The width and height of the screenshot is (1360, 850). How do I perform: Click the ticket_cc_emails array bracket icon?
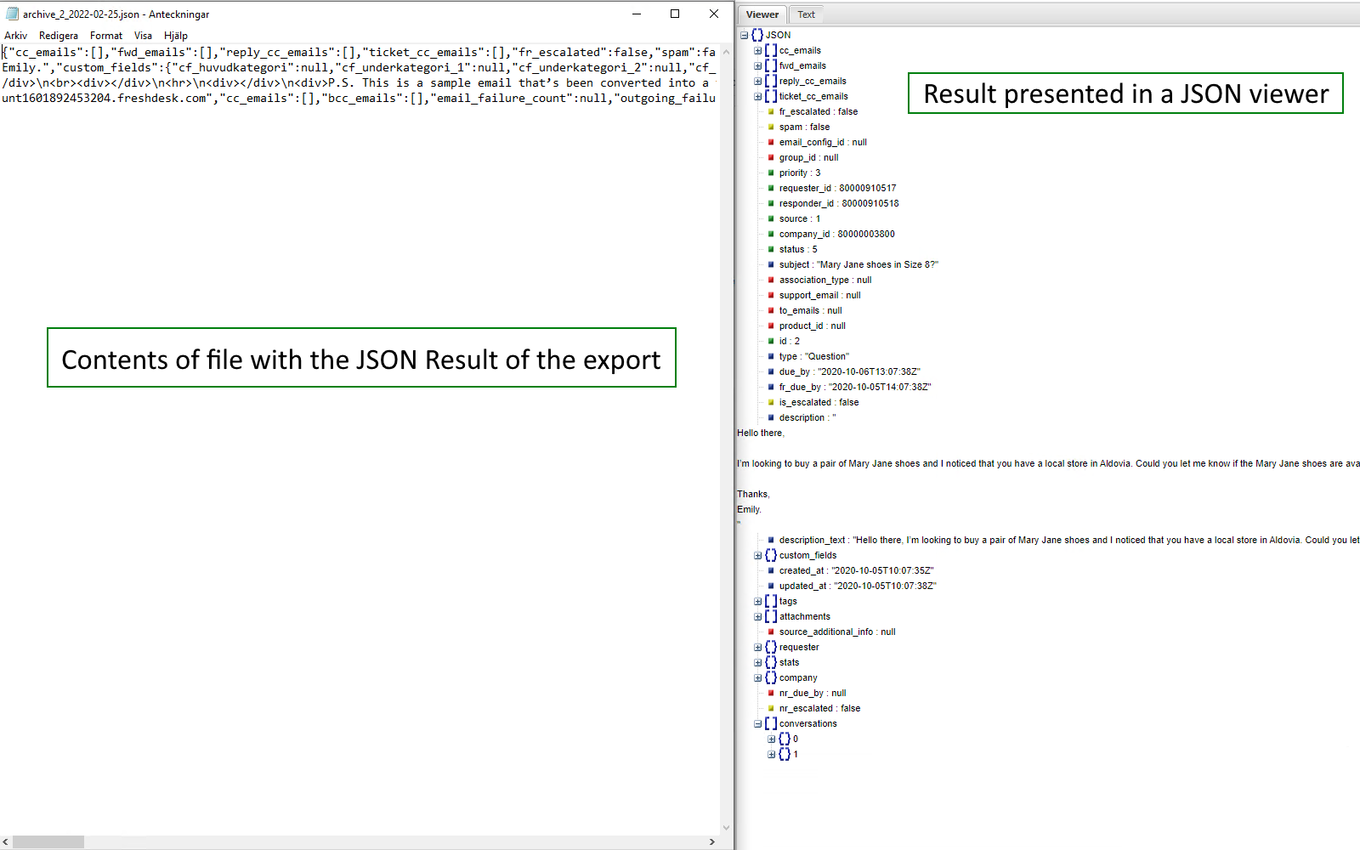(771, 97)
